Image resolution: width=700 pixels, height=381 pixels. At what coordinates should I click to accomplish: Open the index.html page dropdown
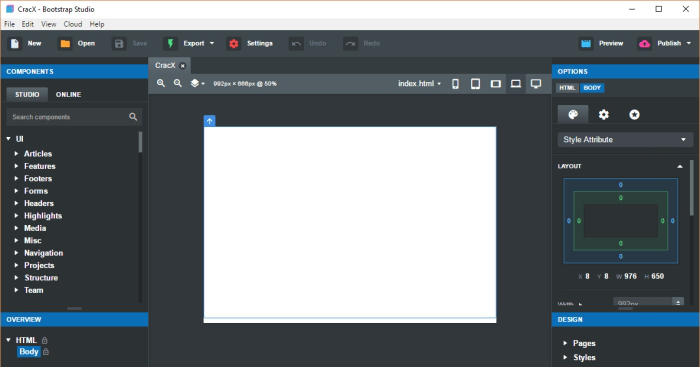[419, 84]
